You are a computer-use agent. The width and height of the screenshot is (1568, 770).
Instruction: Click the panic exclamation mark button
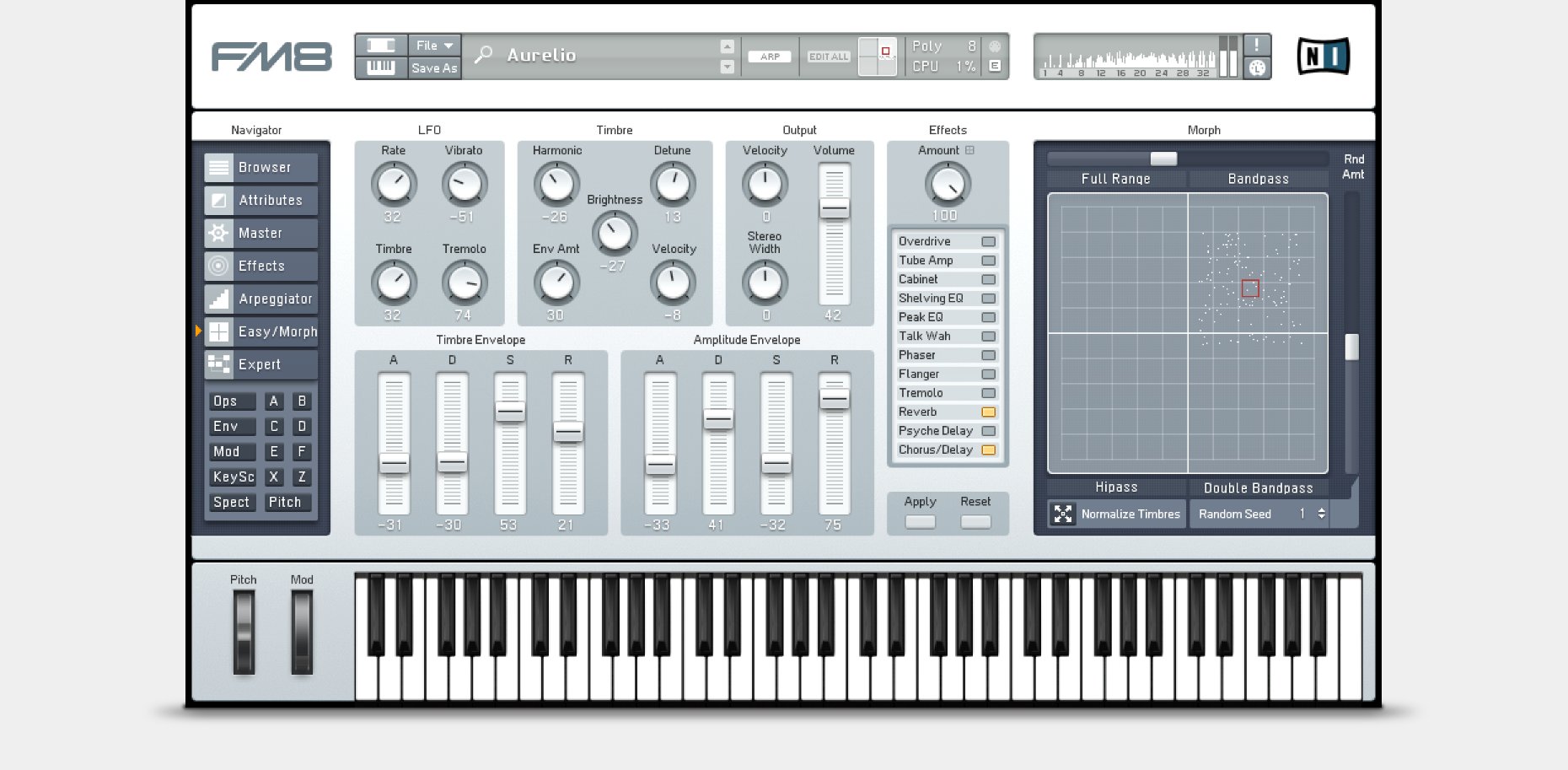(x=1257, y=46)
